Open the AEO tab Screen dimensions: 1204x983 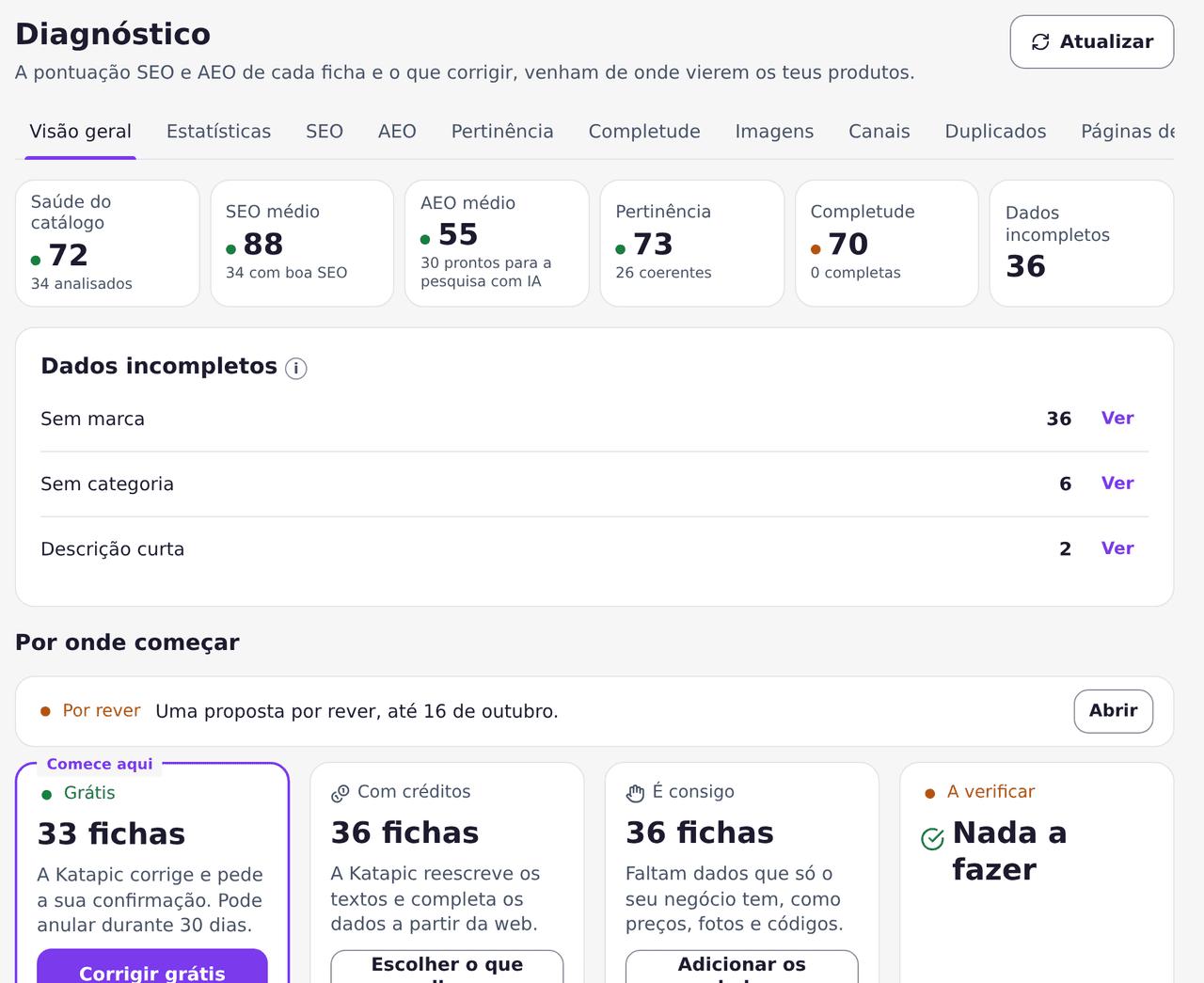[x=397, y=132]
